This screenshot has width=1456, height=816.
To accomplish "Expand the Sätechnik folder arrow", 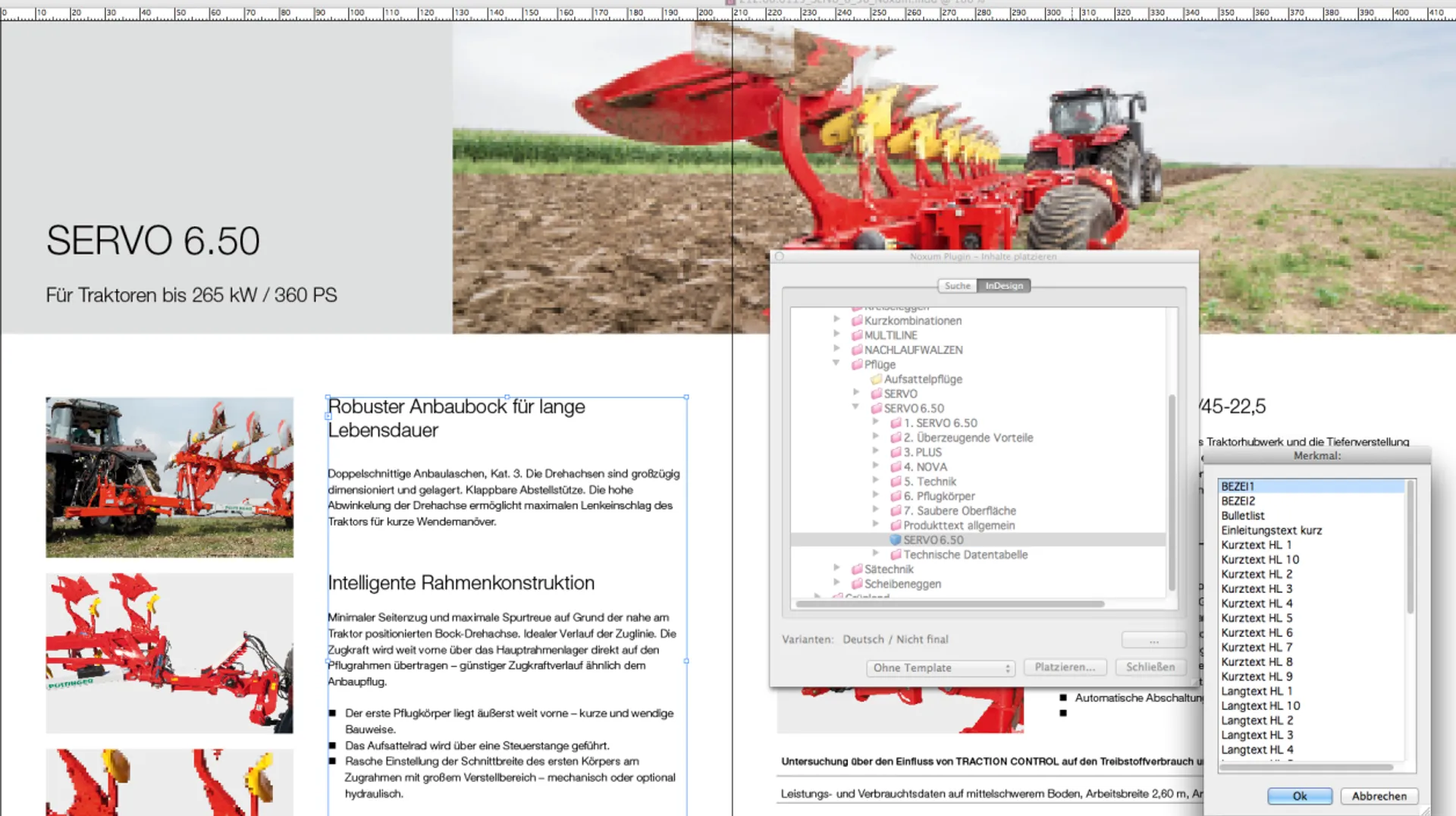I will (x=836, y=568).
